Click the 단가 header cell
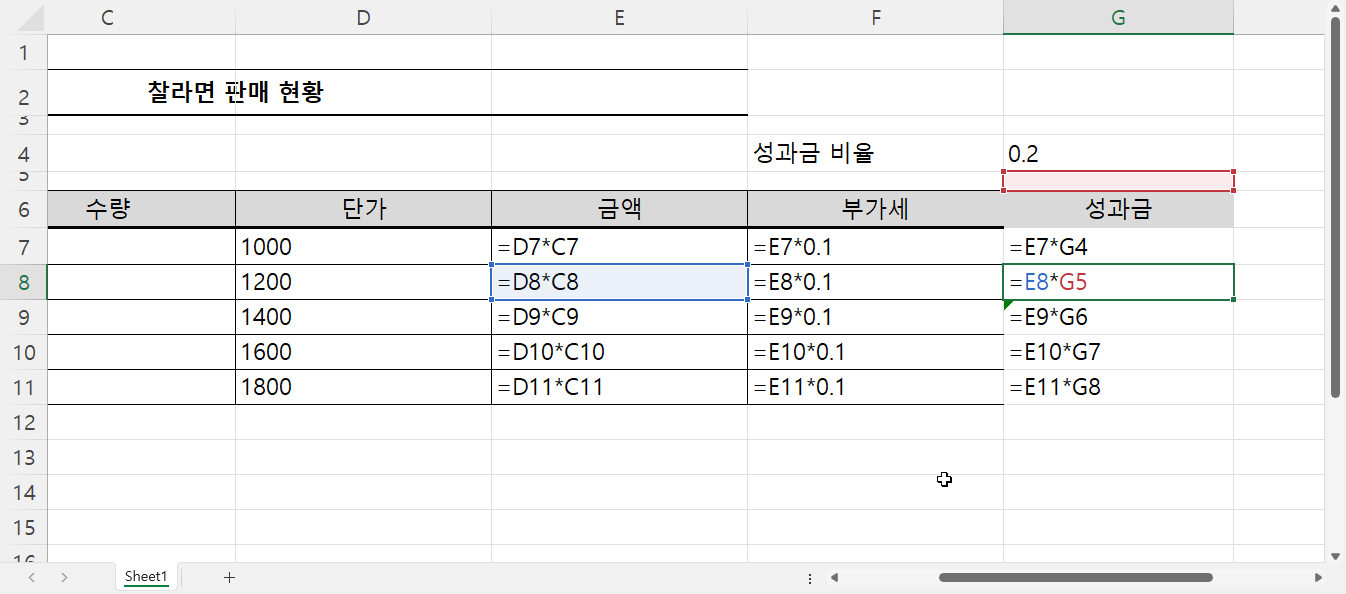Viewport: 1346px width, 594px height. coord(363,209)
